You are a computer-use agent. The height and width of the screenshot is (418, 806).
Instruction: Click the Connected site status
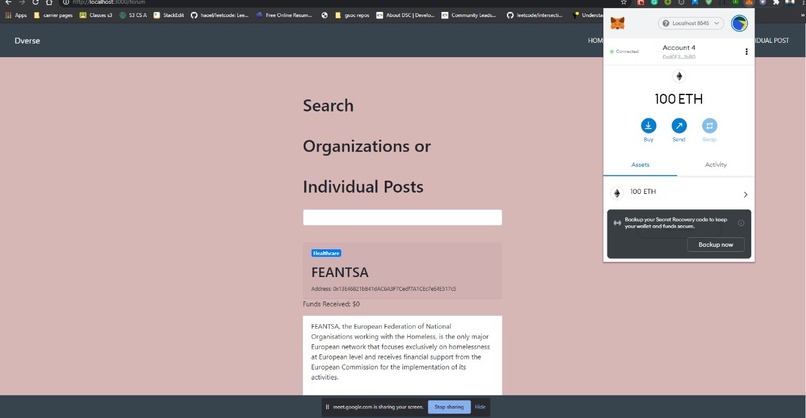(x=624, y=51)
